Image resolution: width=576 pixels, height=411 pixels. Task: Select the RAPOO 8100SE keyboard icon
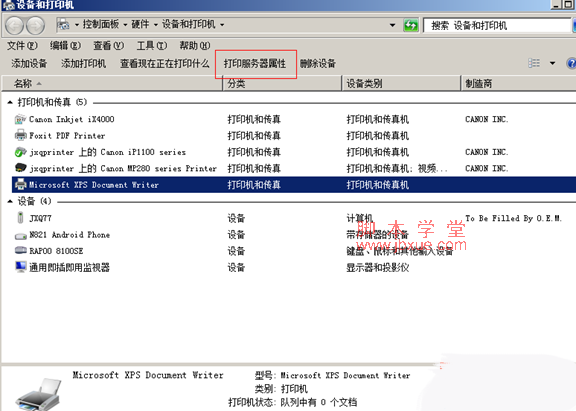pos(21,250)
